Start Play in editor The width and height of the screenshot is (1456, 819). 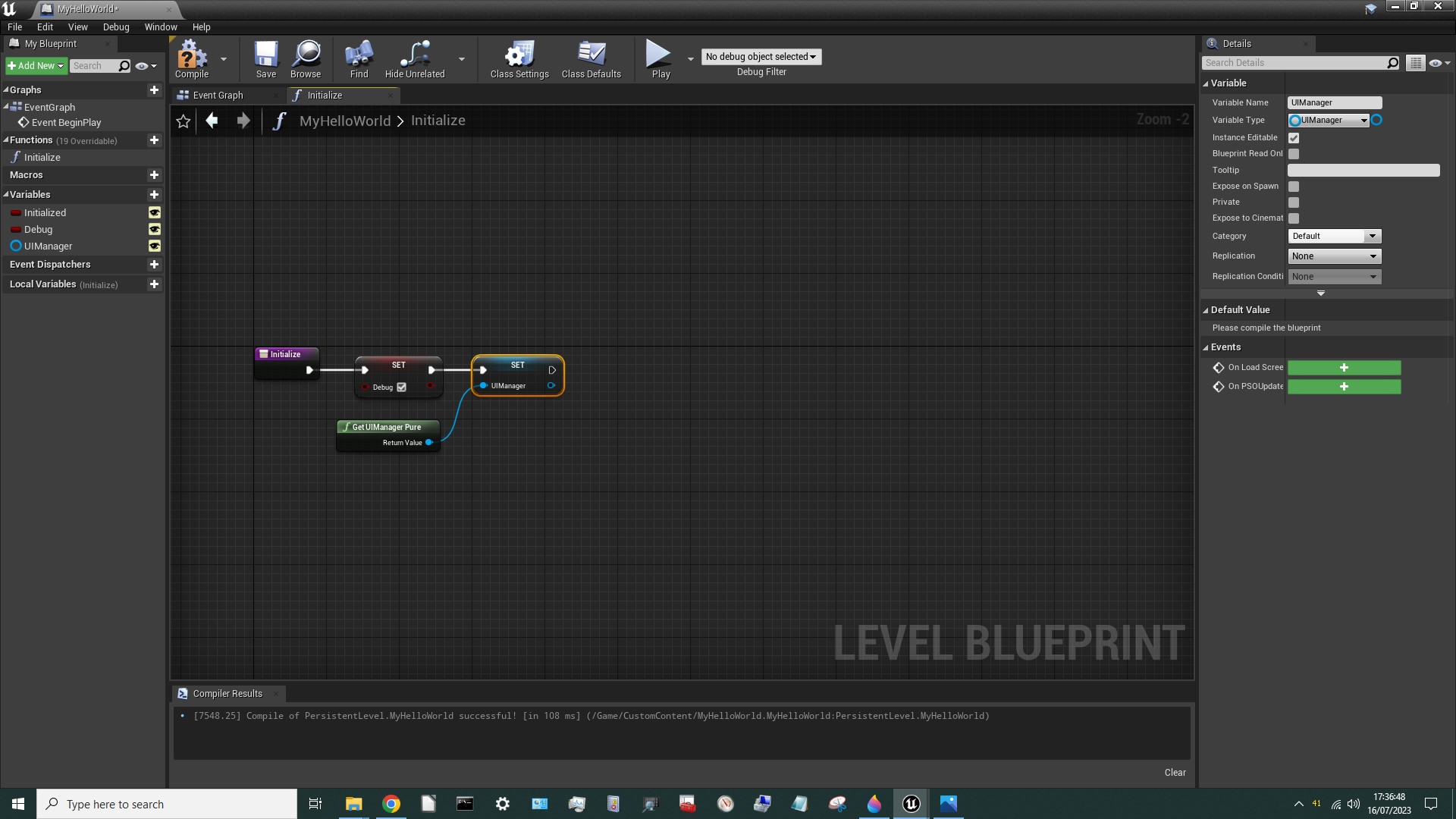point(660,59)
